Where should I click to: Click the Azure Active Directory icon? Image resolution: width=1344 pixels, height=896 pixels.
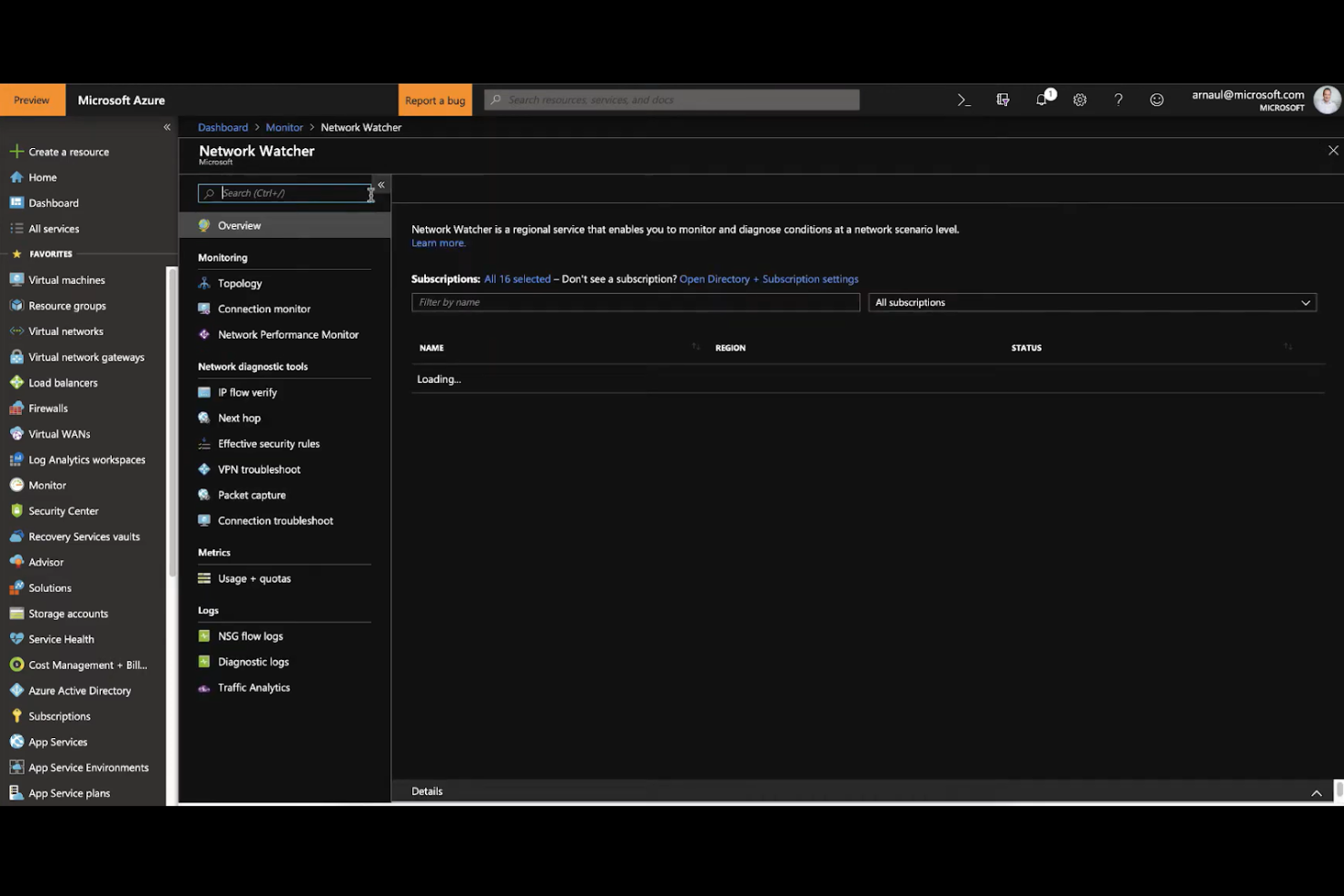[16, 690]
